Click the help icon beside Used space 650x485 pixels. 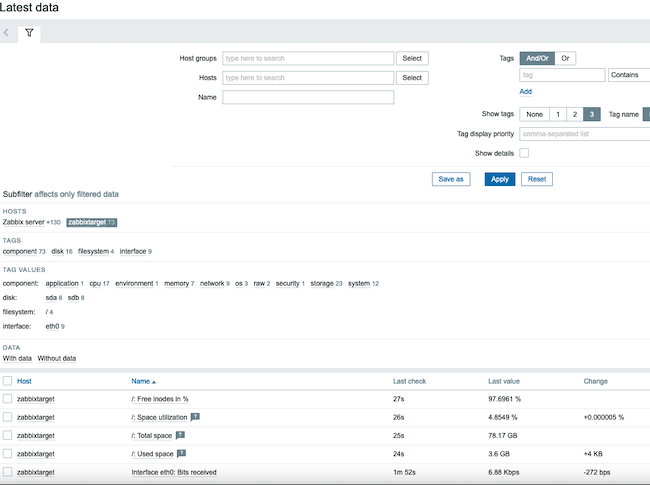180,453
